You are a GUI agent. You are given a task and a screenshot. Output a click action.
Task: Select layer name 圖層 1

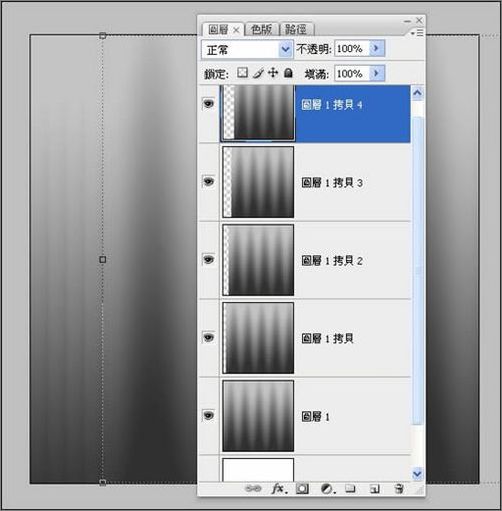(315, 416)
